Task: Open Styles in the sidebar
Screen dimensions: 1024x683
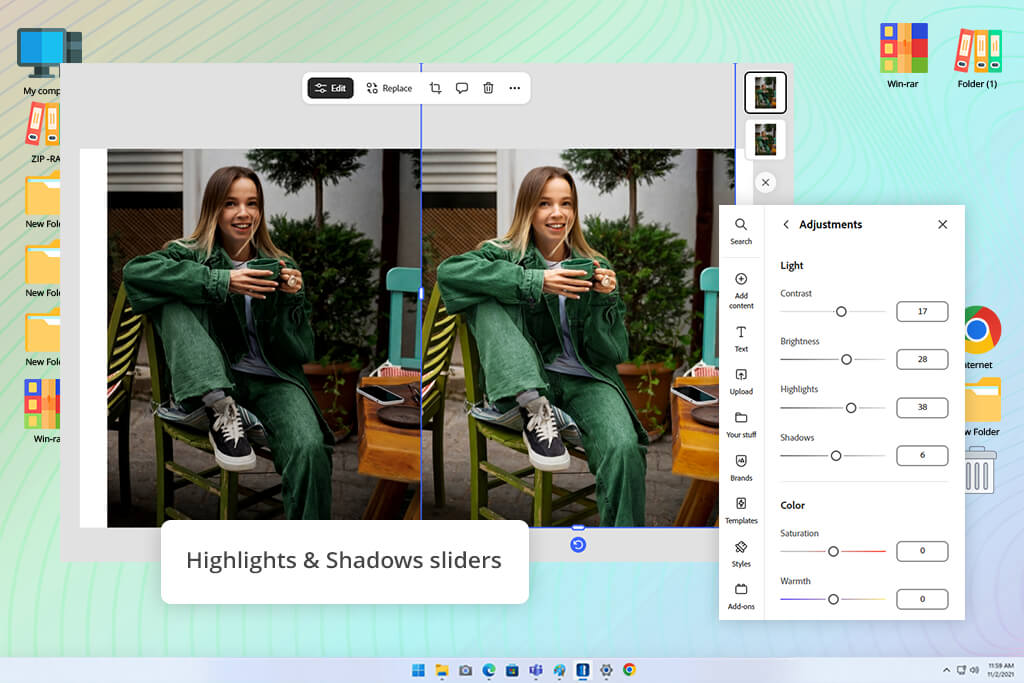Action: 741,554
